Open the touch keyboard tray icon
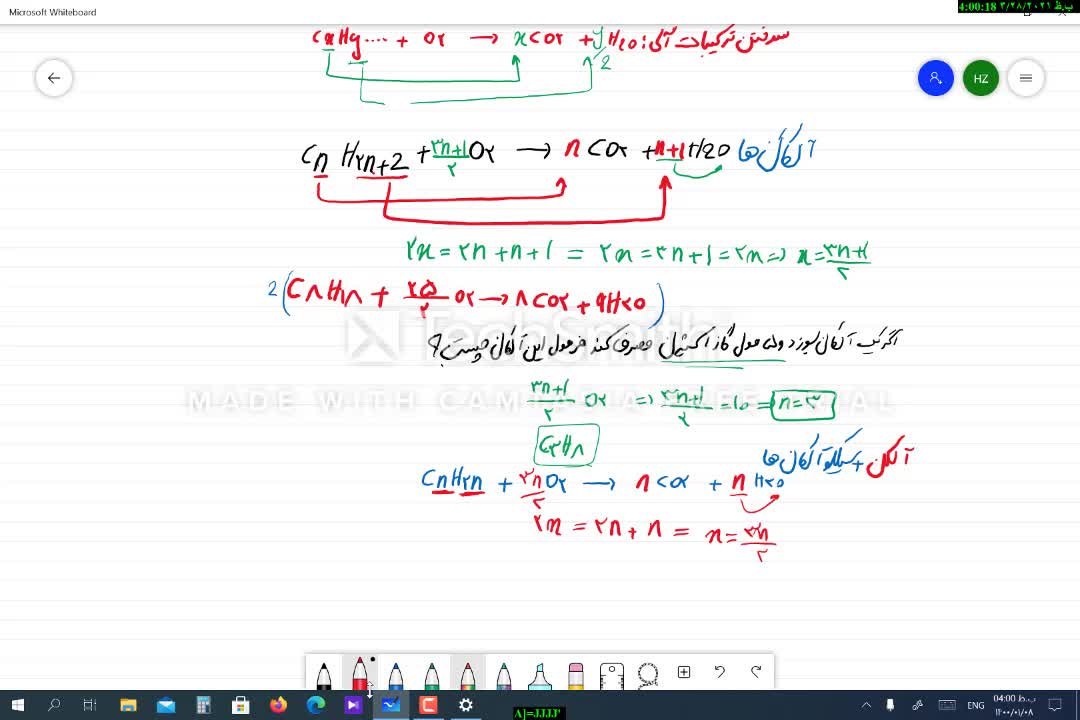 tap(947, 705)
